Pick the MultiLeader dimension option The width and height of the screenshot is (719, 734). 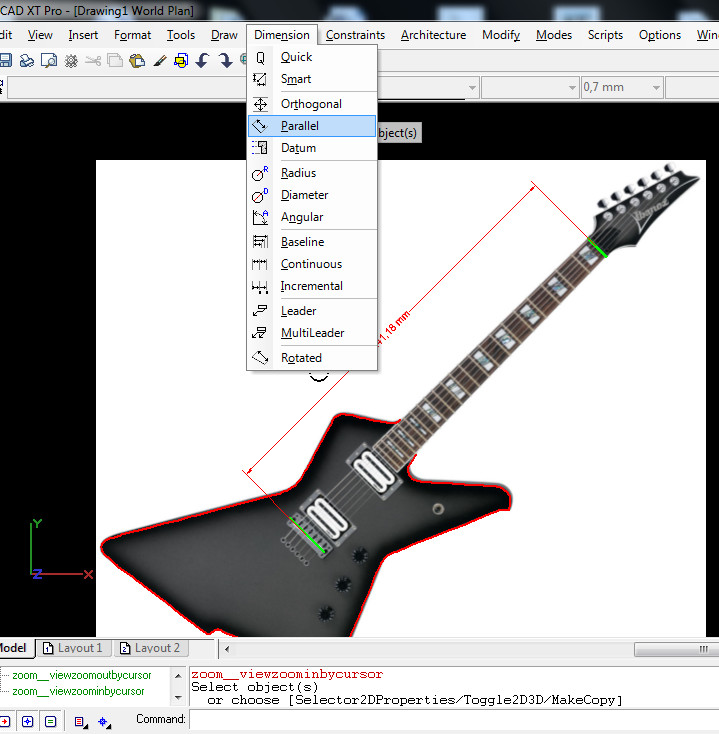click(312, 333)
